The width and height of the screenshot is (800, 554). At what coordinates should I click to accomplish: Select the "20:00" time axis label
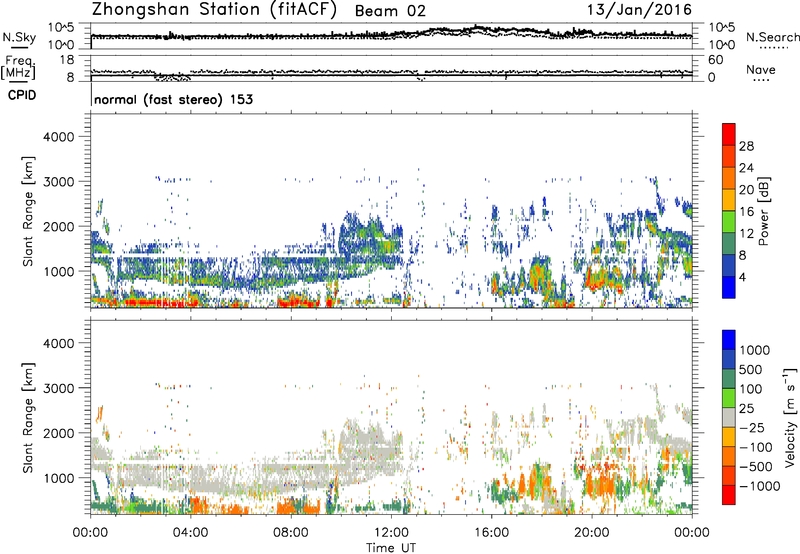click(x=592, y=533)
